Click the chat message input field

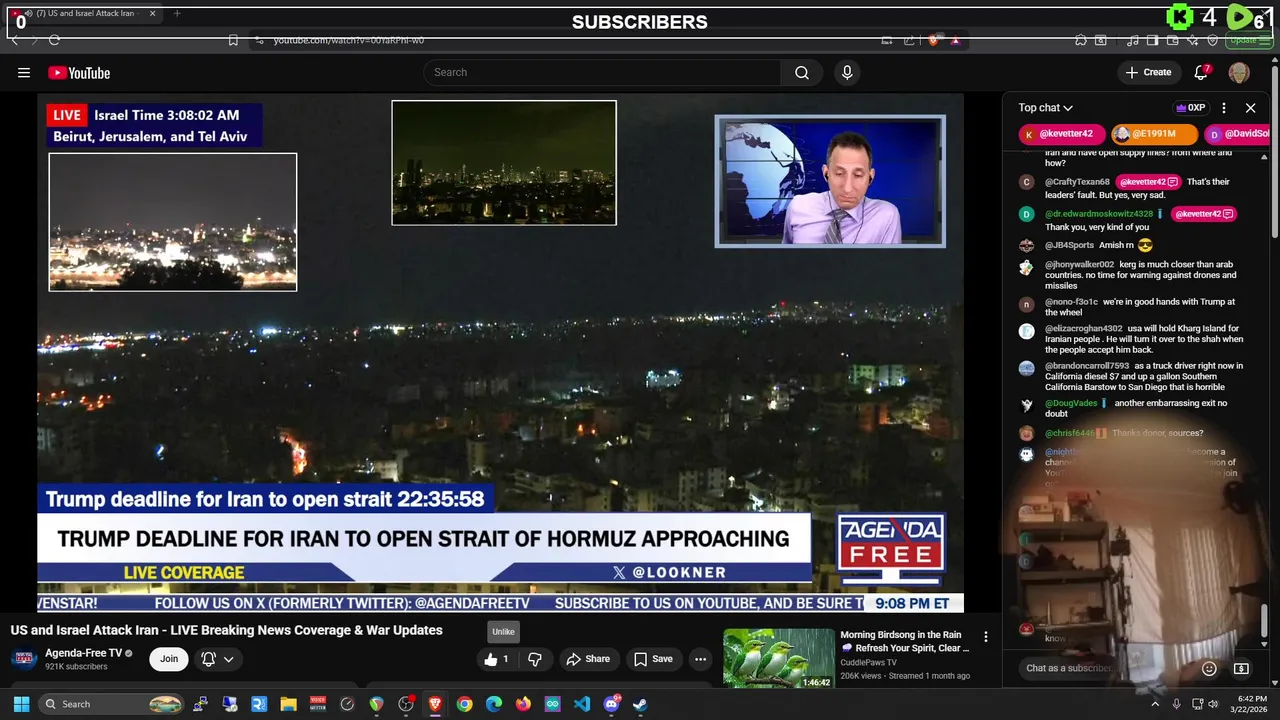click(x=1108, y=668)
